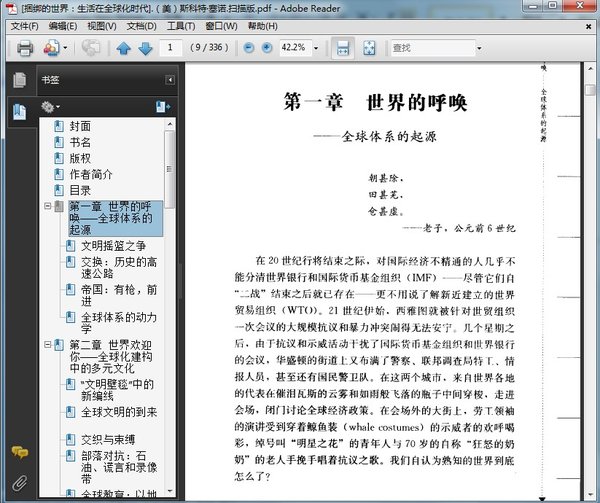The width and height of the screenshot is (600, 503).
Task: Jump to "文明壁毯"中的新编织 bookmark
Action: point(117,390)
